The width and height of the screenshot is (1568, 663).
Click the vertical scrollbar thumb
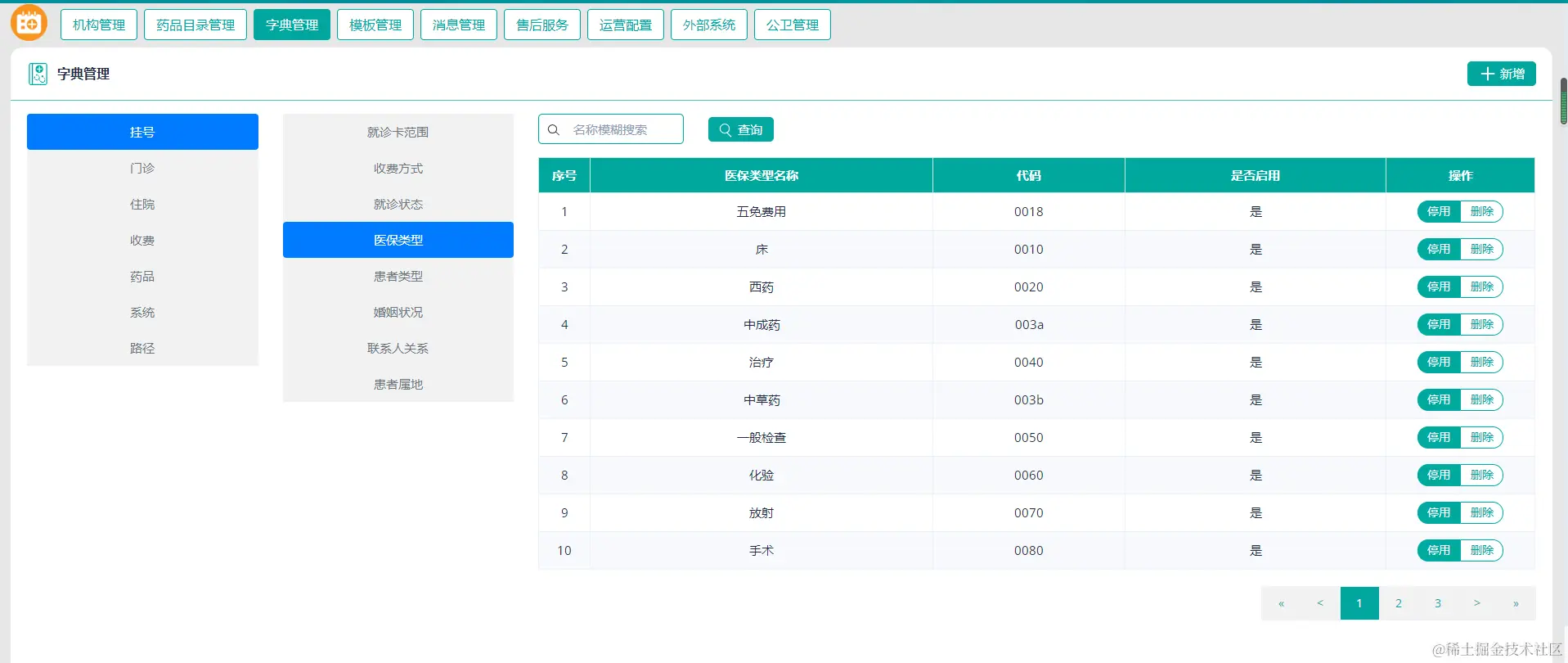click(1563, 101)
